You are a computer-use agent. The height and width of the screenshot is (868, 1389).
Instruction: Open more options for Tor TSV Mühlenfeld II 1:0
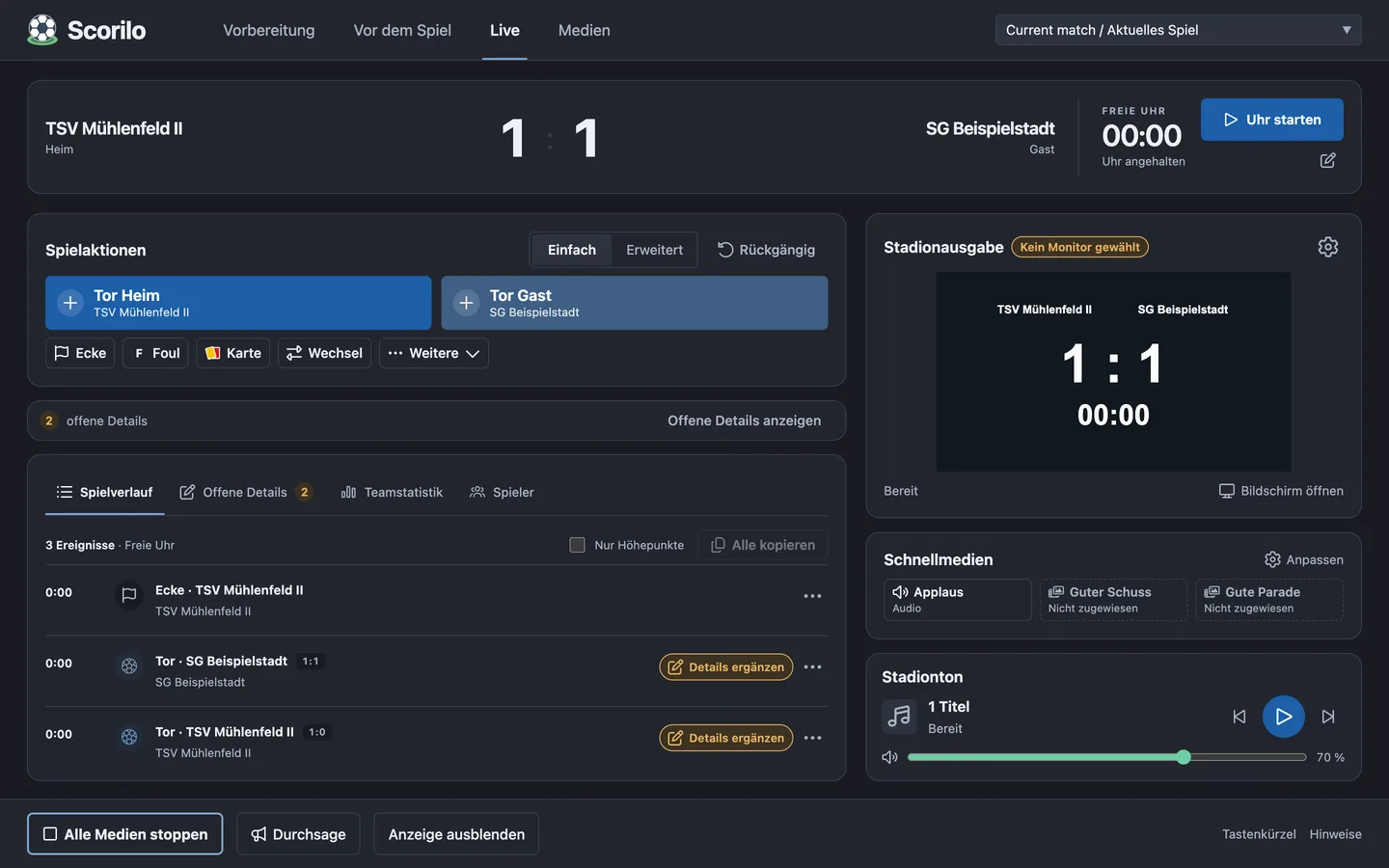point(813,738)
